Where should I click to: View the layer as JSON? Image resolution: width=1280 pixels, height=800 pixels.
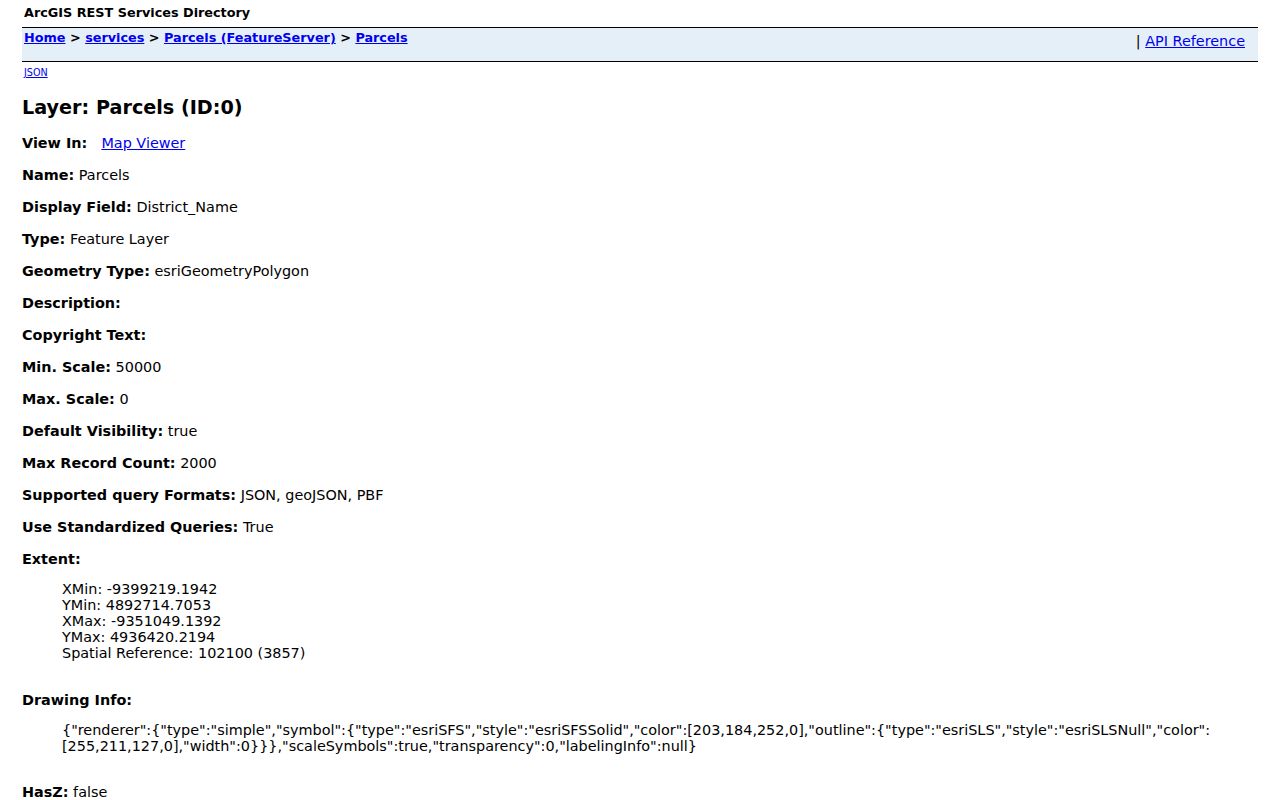(x=35, y=72)
